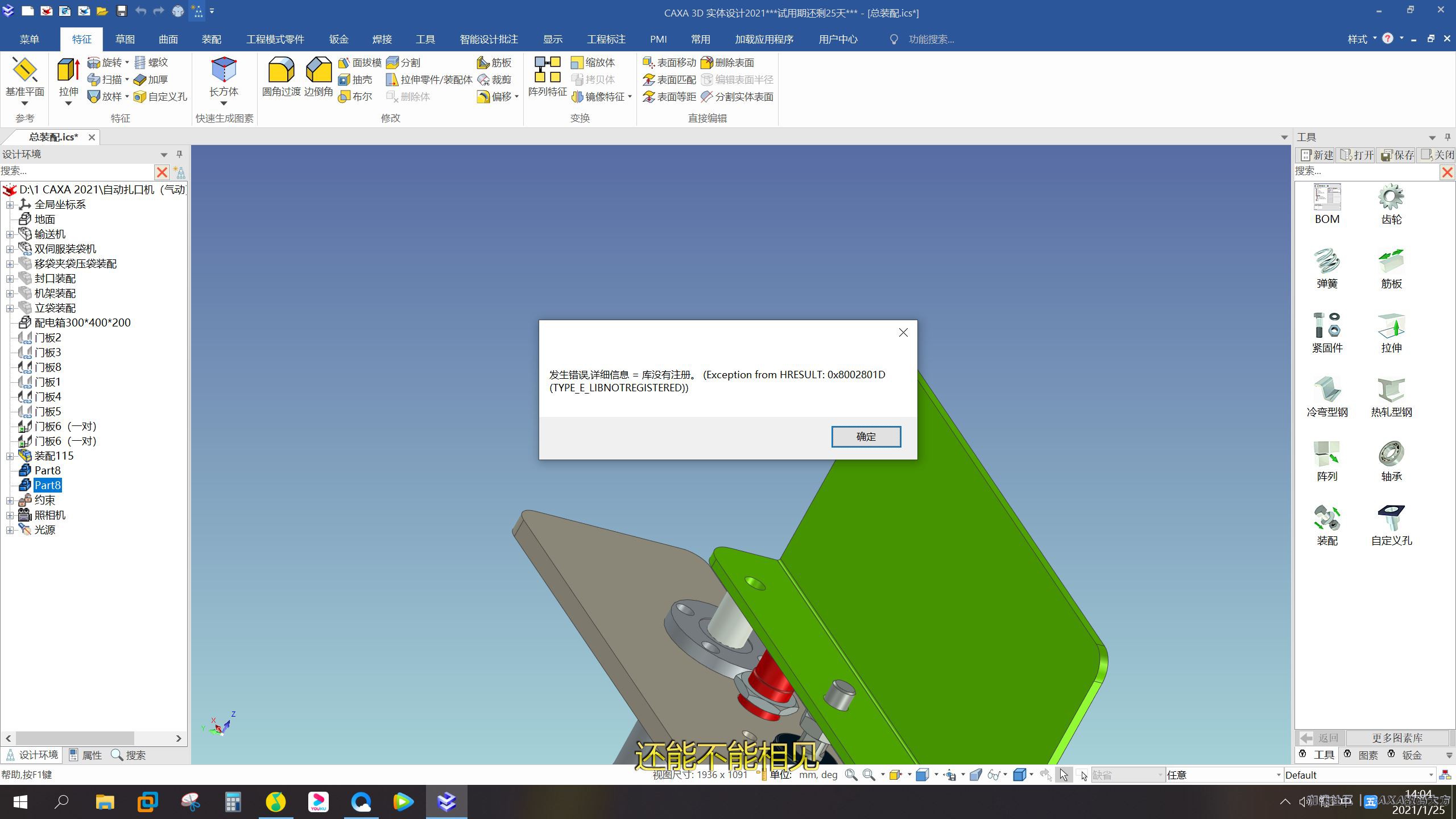This screenshot has height=819, width=1456.
Task: Select the 边倒角 chamfer tool
Action: (x=318, y=71)
